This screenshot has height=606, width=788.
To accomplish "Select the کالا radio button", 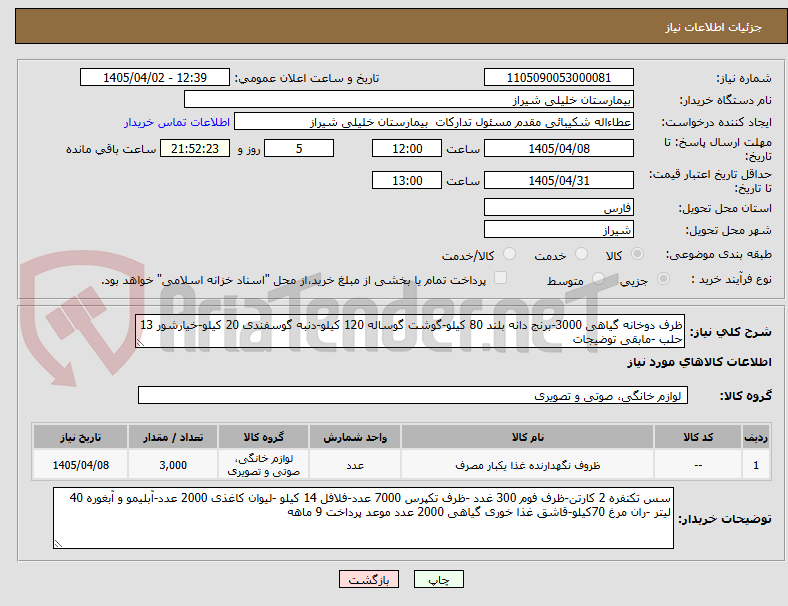I will point(637,254).
